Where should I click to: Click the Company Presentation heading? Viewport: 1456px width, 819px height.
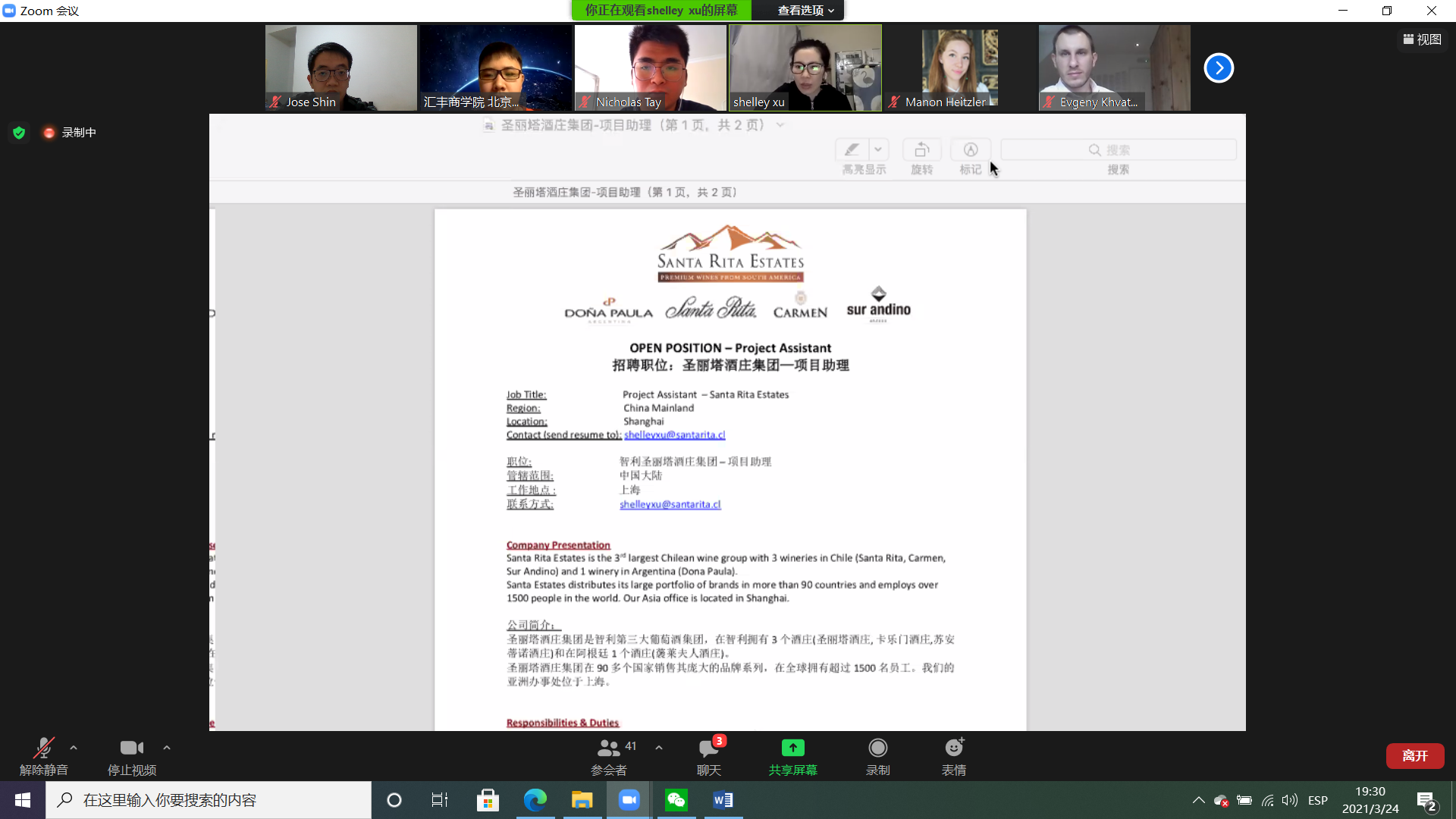pos(558,545)
